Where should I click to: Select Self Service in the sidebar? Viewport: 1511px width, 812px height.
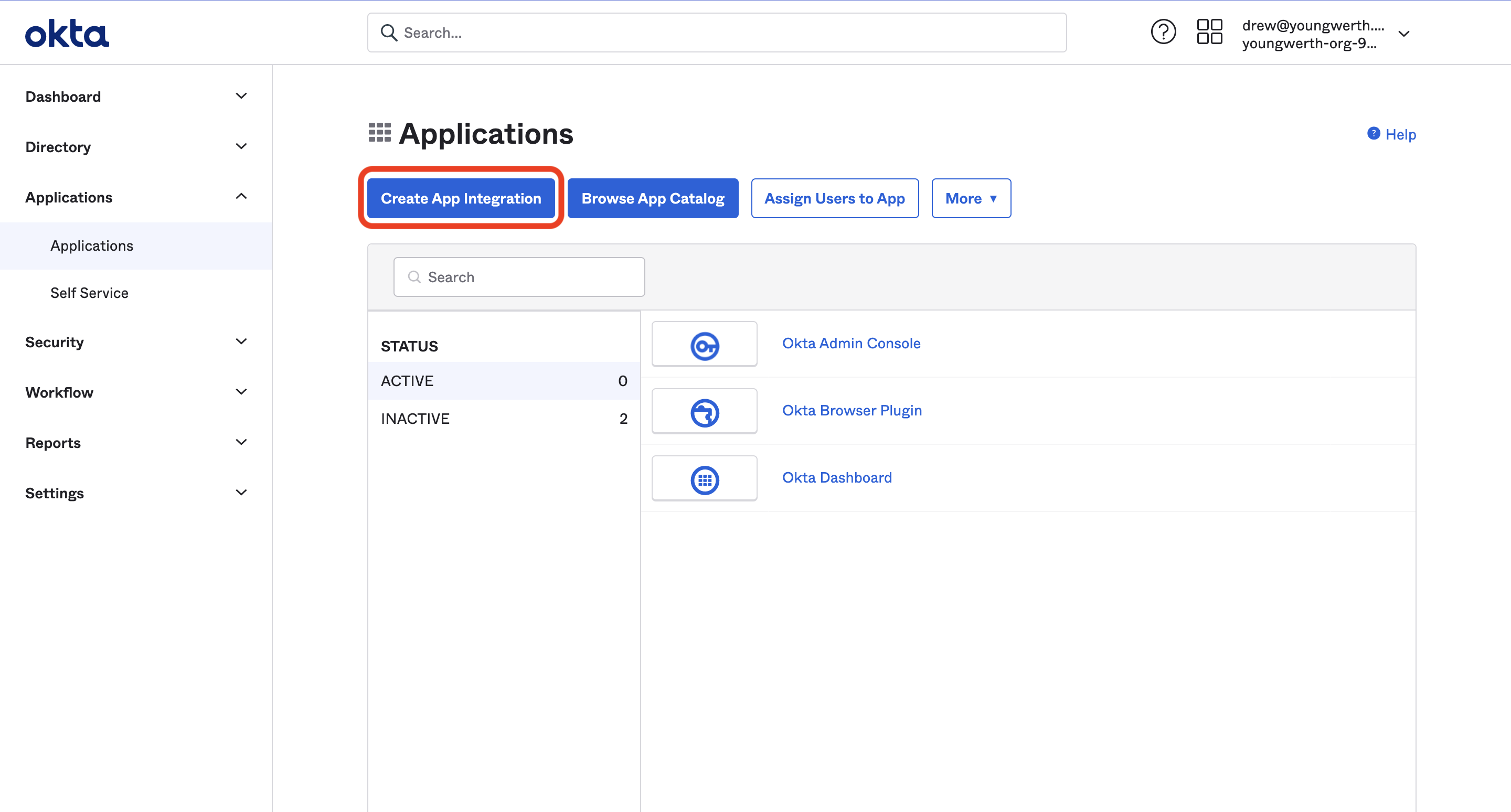(89, 293)
